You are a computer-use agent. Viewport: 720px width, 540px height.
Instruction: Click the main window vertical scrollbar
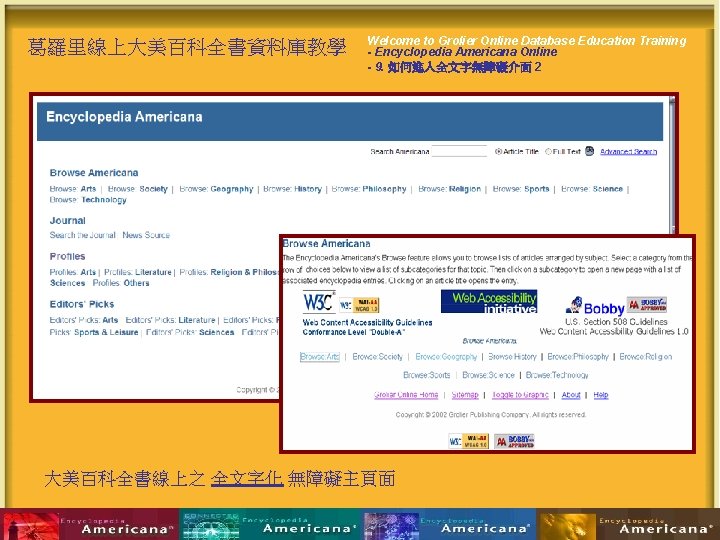click(673, 165)
